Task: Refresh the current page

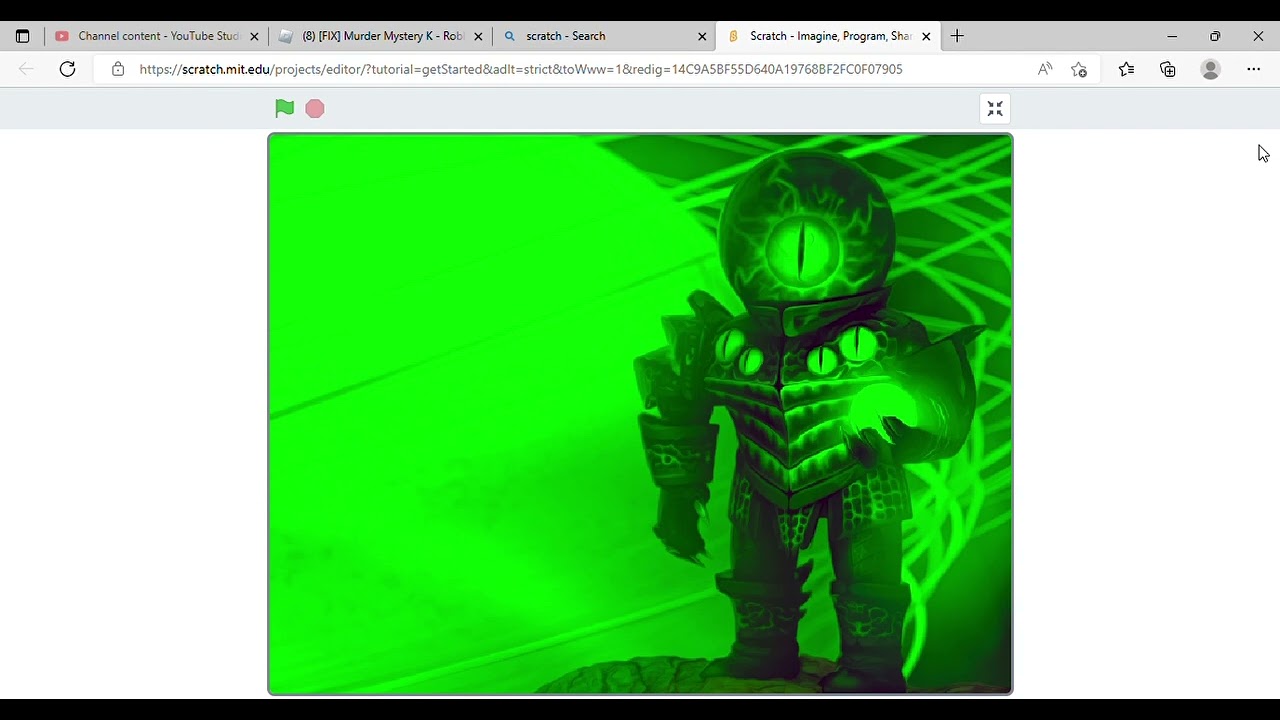Action: pyautogui.click(x=67, y=69)
